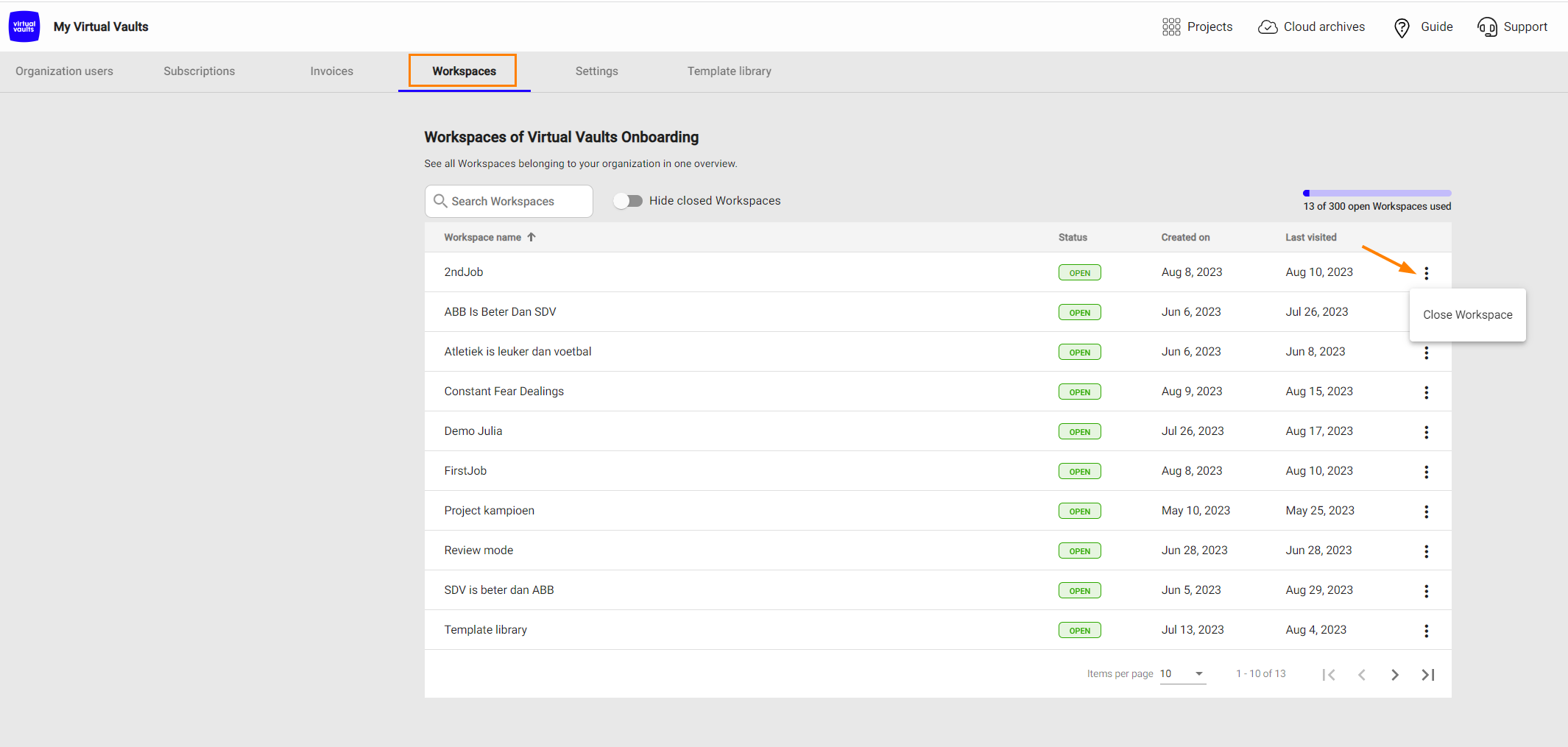Jump to last page of workspaces
Viewport: 1568px width, 747px height.
pos(1428,675)
